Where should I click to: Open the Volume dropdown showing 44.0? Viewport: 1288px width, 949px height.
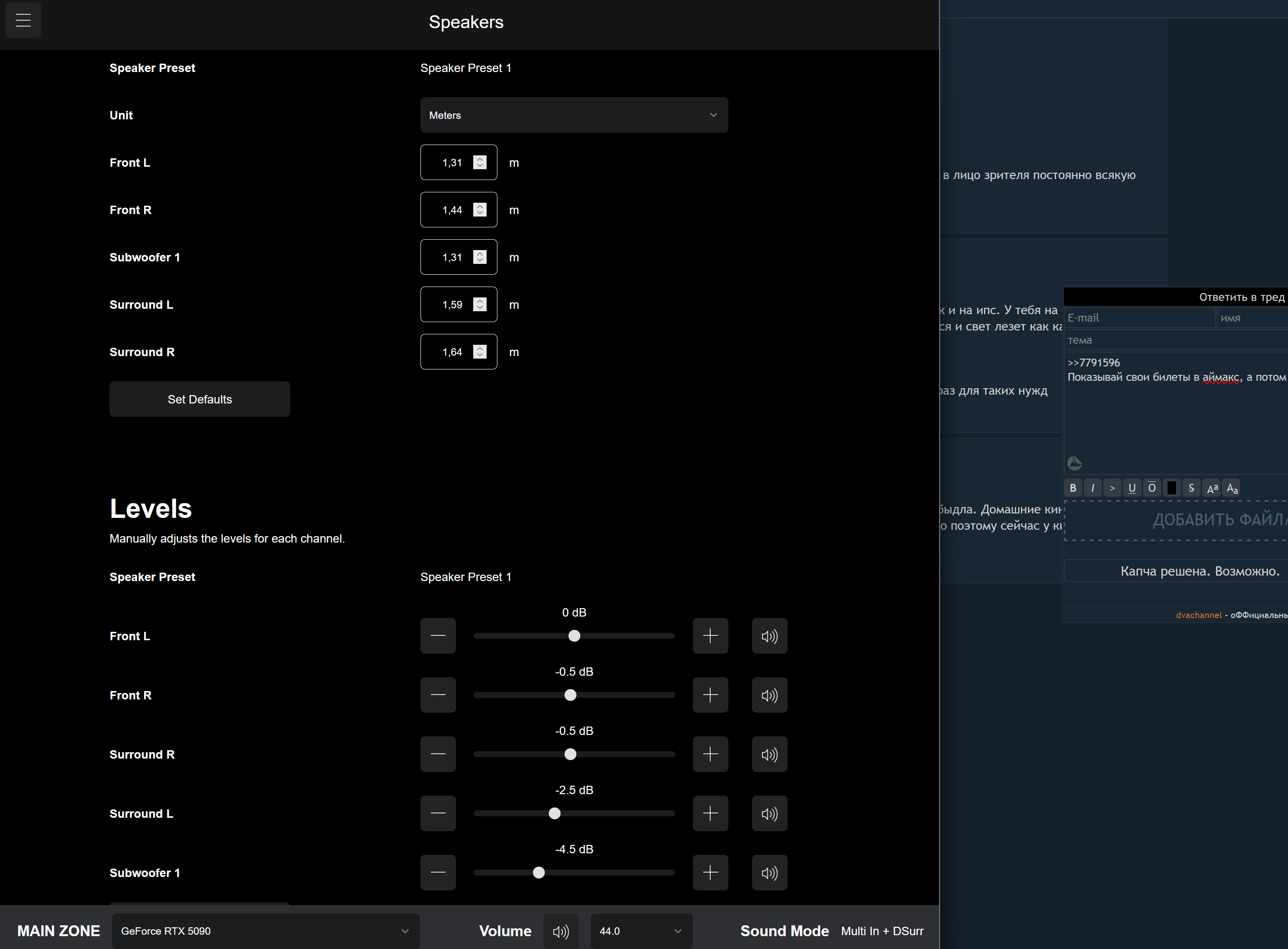click(641, 931)
